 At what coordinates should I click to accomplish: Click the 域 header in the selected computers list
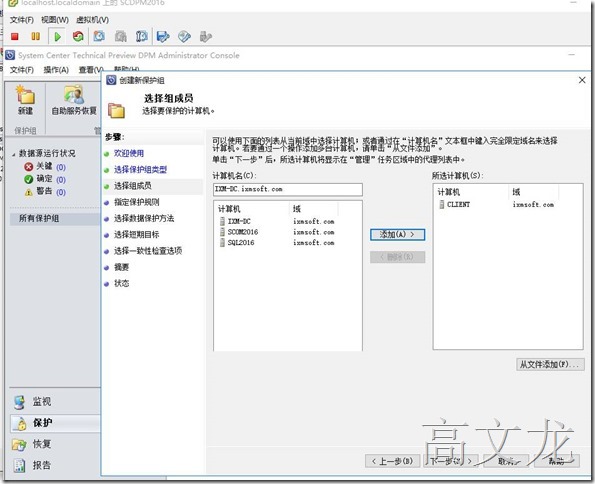tap(516, 192)
